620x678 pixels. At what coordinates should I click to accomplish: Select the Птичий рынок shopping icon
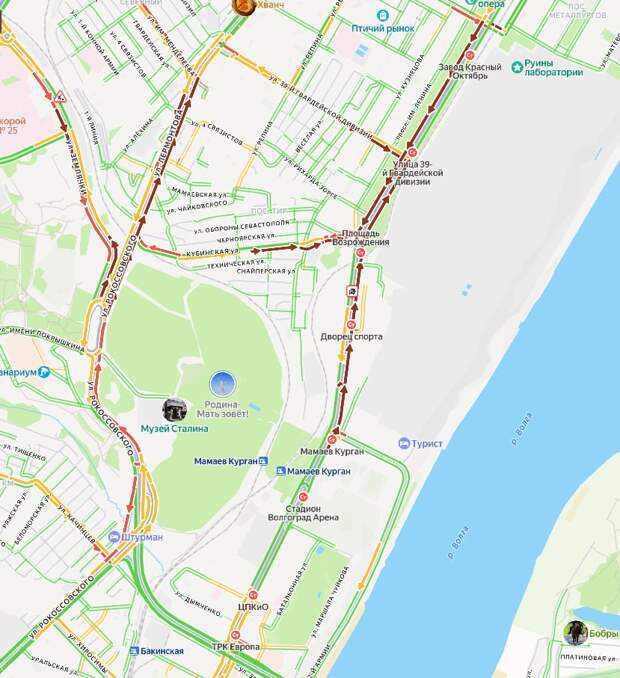[382, 16]
